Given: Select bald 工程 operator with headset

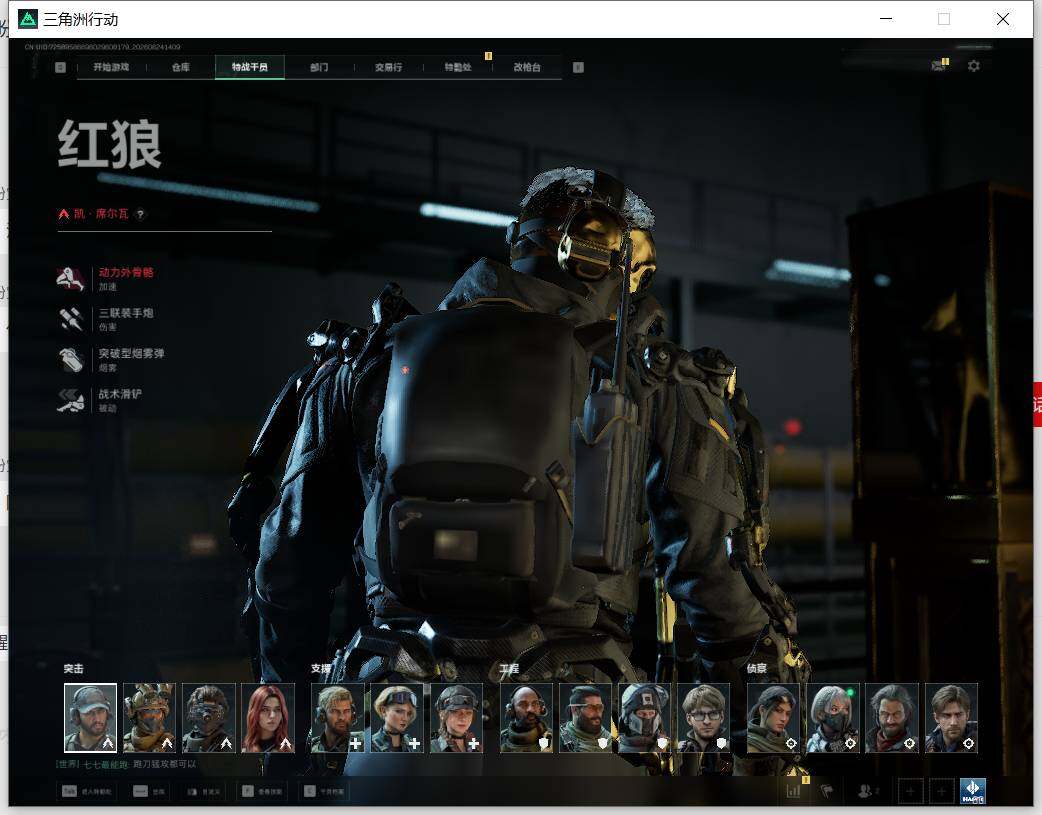Looking at the screenshot, I should 526,718.
